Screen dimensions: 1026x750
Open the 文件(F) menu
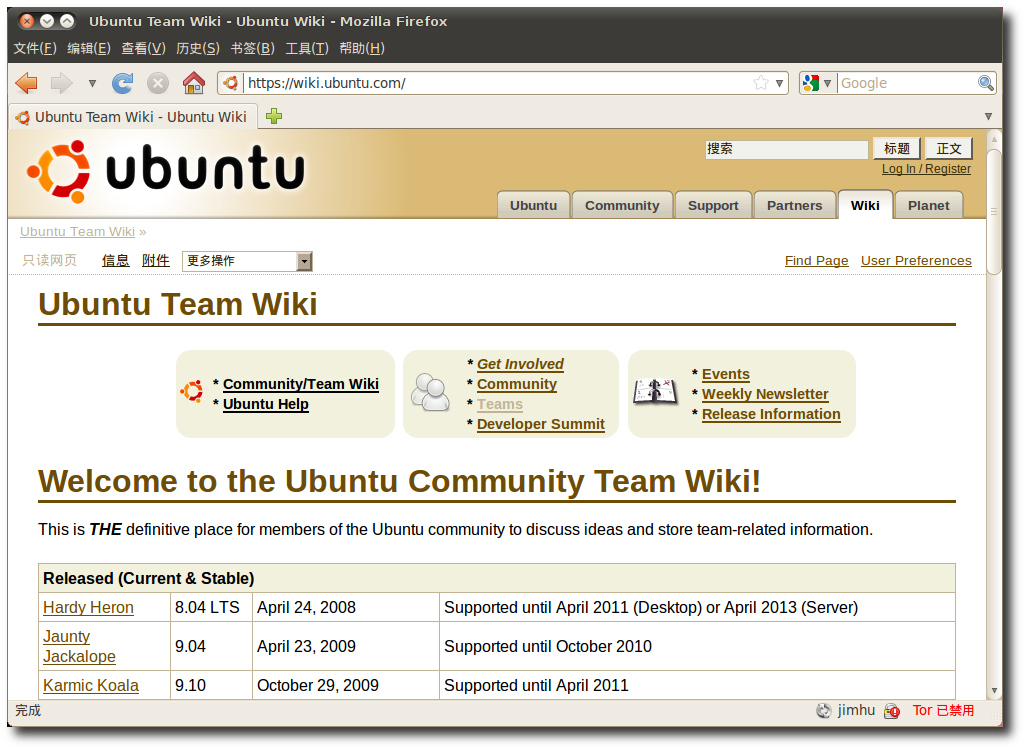pyautogui.click(x=35, y=48)
